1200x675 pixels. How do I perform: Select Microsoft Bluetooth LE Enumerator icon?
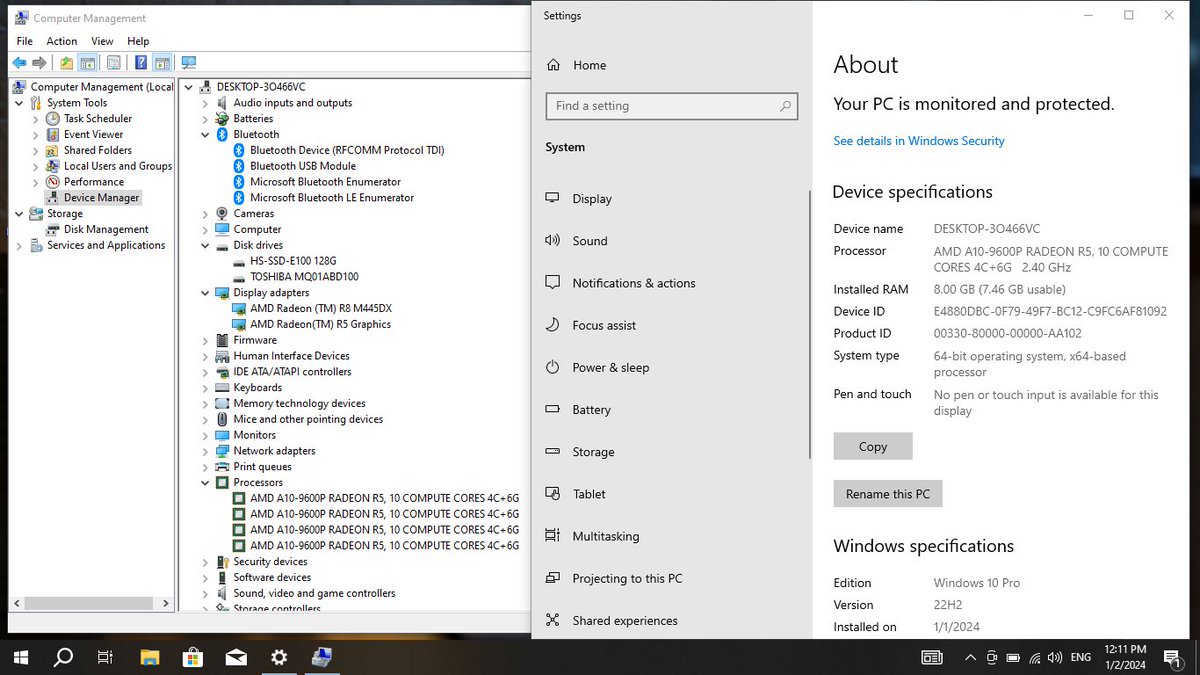click(x=239, y=198)
